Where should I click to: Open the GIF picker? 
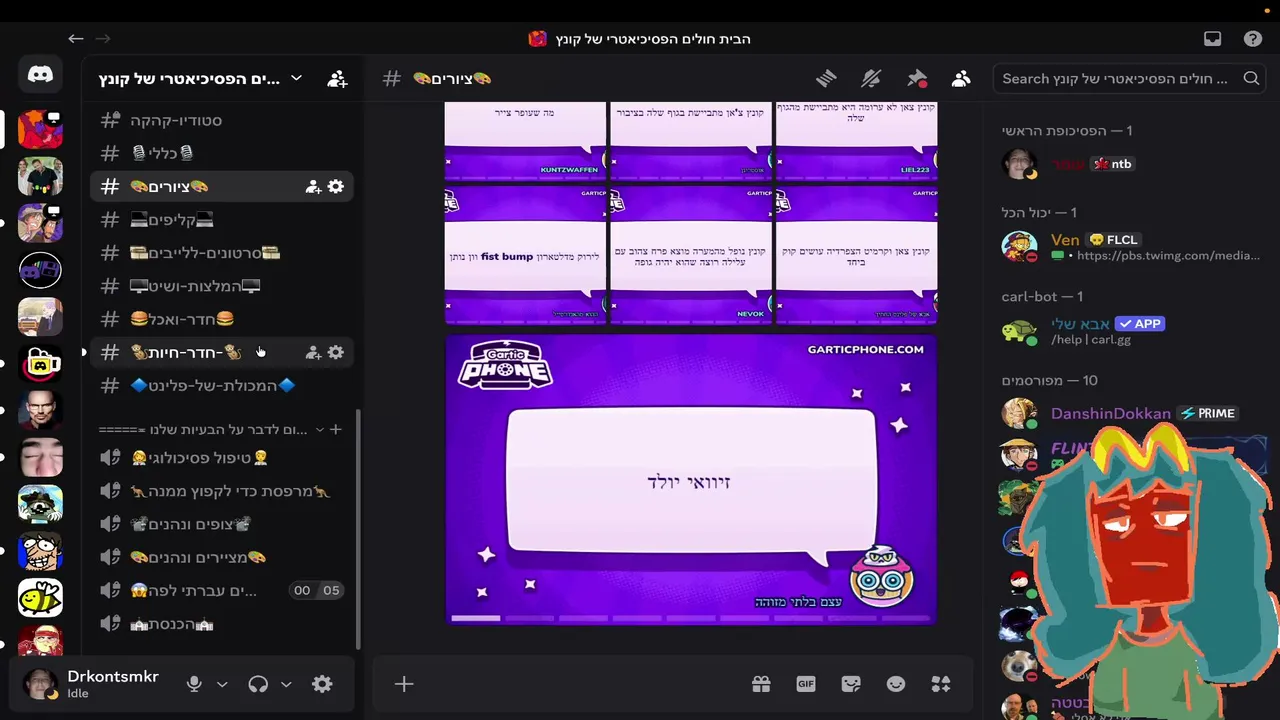806,684
